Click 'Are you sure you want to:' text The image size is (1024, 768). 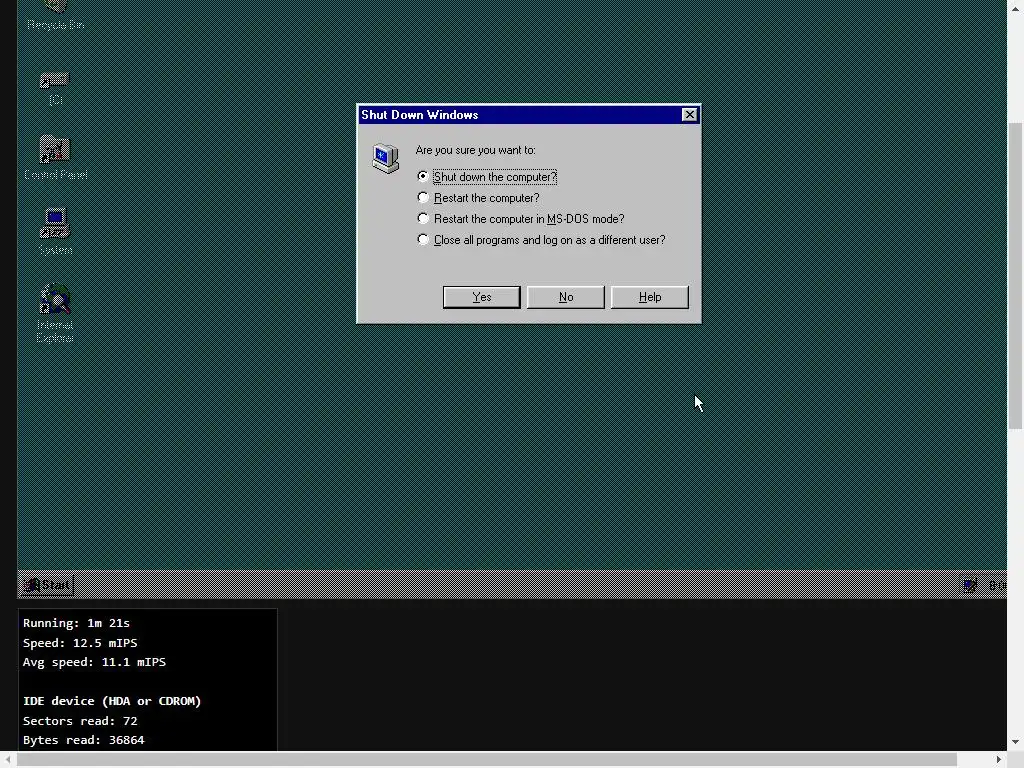click(475, 150)
